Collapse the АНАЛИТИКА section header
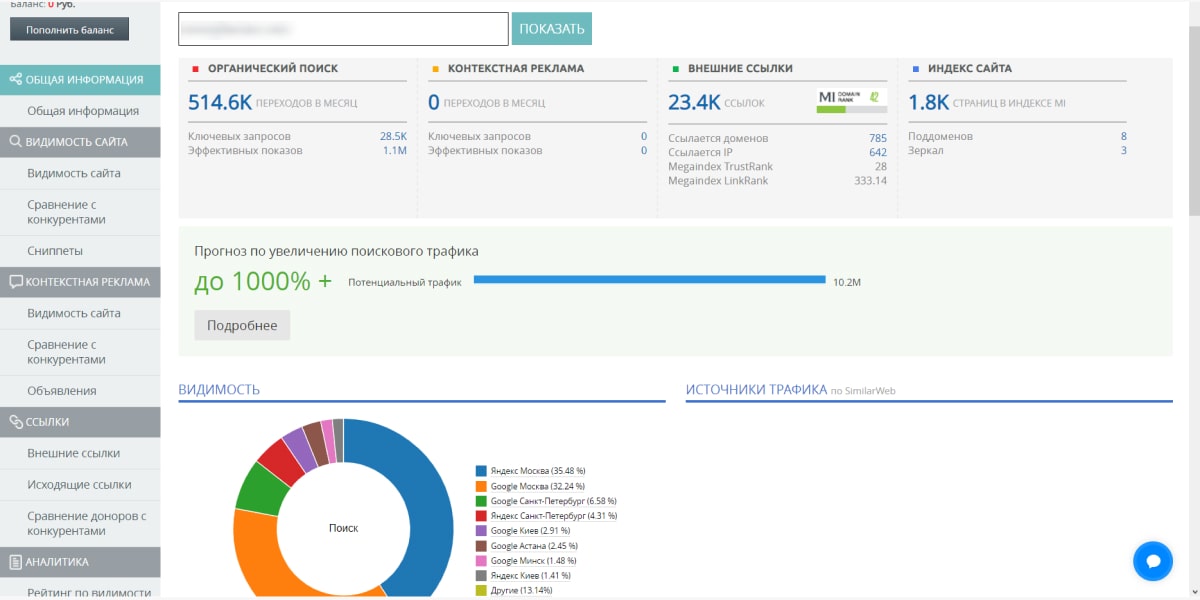The image size is (1200, 600). coord(80,562)
